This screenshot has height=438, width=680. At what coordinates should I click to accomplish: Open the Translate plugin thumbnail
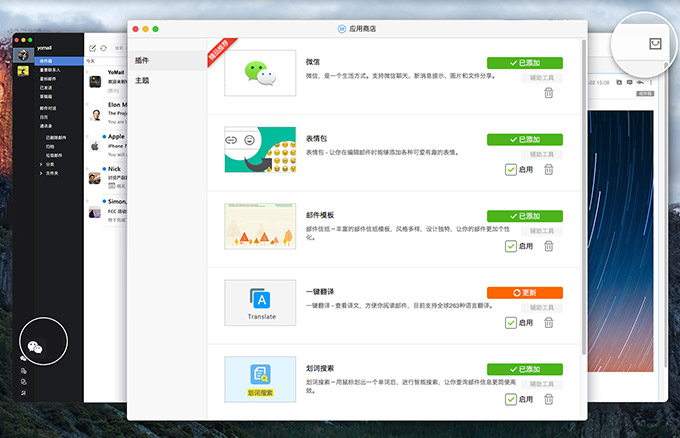tap(260, 303)
